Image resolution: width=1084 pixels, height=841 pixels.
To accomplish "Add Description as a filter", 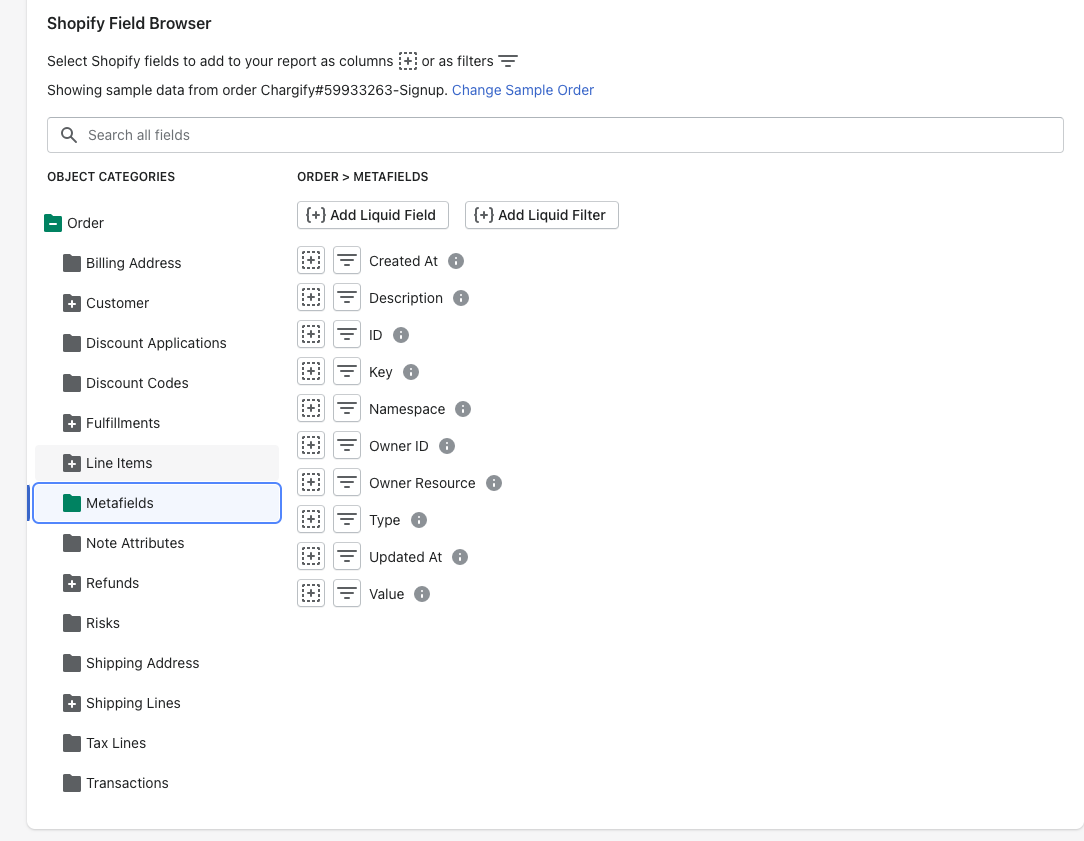I will (347, 298).
